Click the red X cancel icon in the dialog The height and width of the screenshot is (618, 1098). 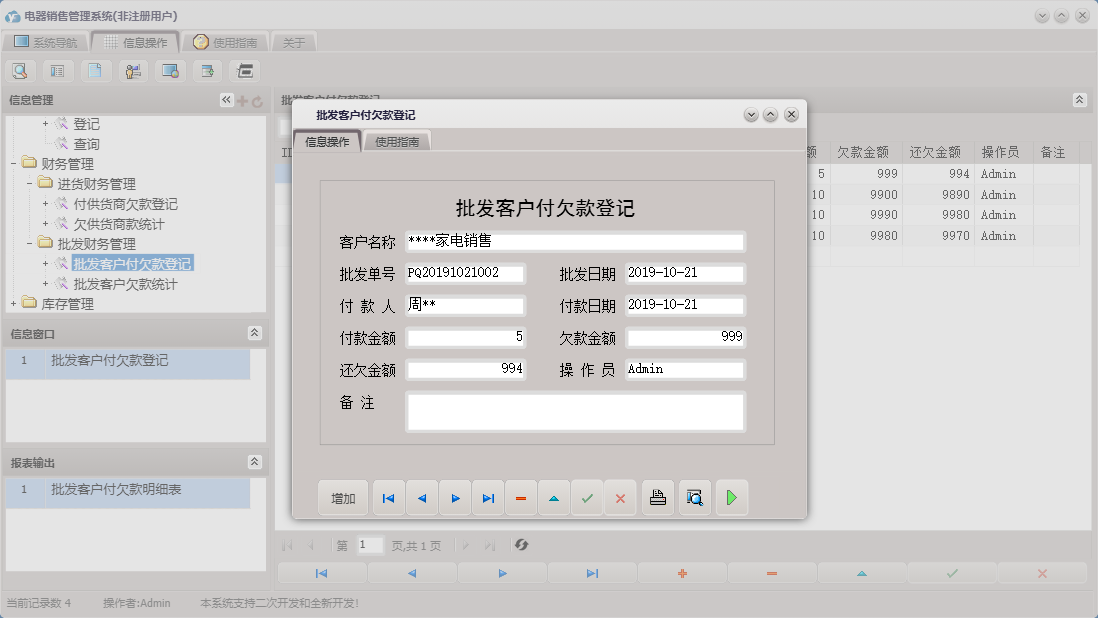coord(621,497)
